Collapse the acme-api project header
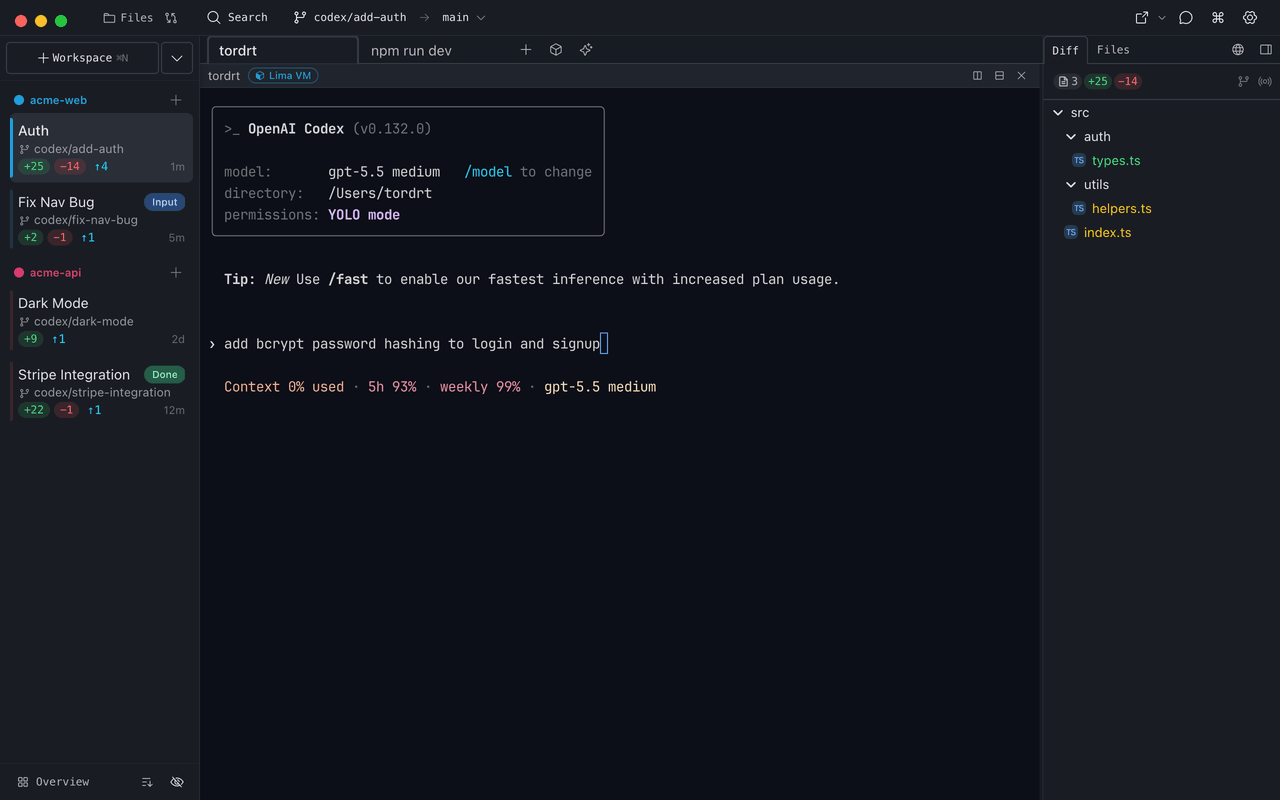This screenshot has height=800, width=1280. (55, 272)
